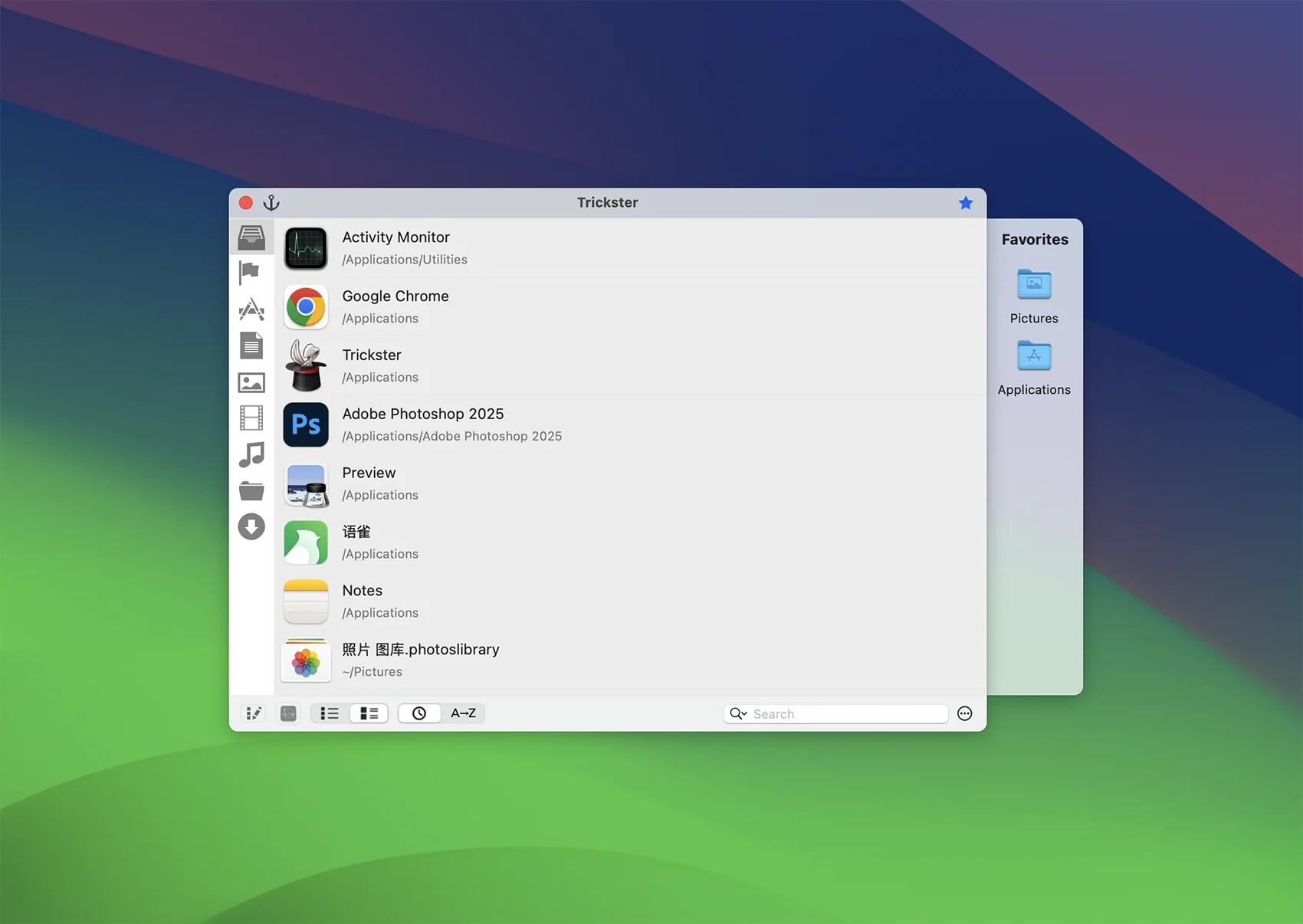This screenshot has height=924, width=1303.
Task: Click the Photos library icon
Action: click(x=306, y=660)
